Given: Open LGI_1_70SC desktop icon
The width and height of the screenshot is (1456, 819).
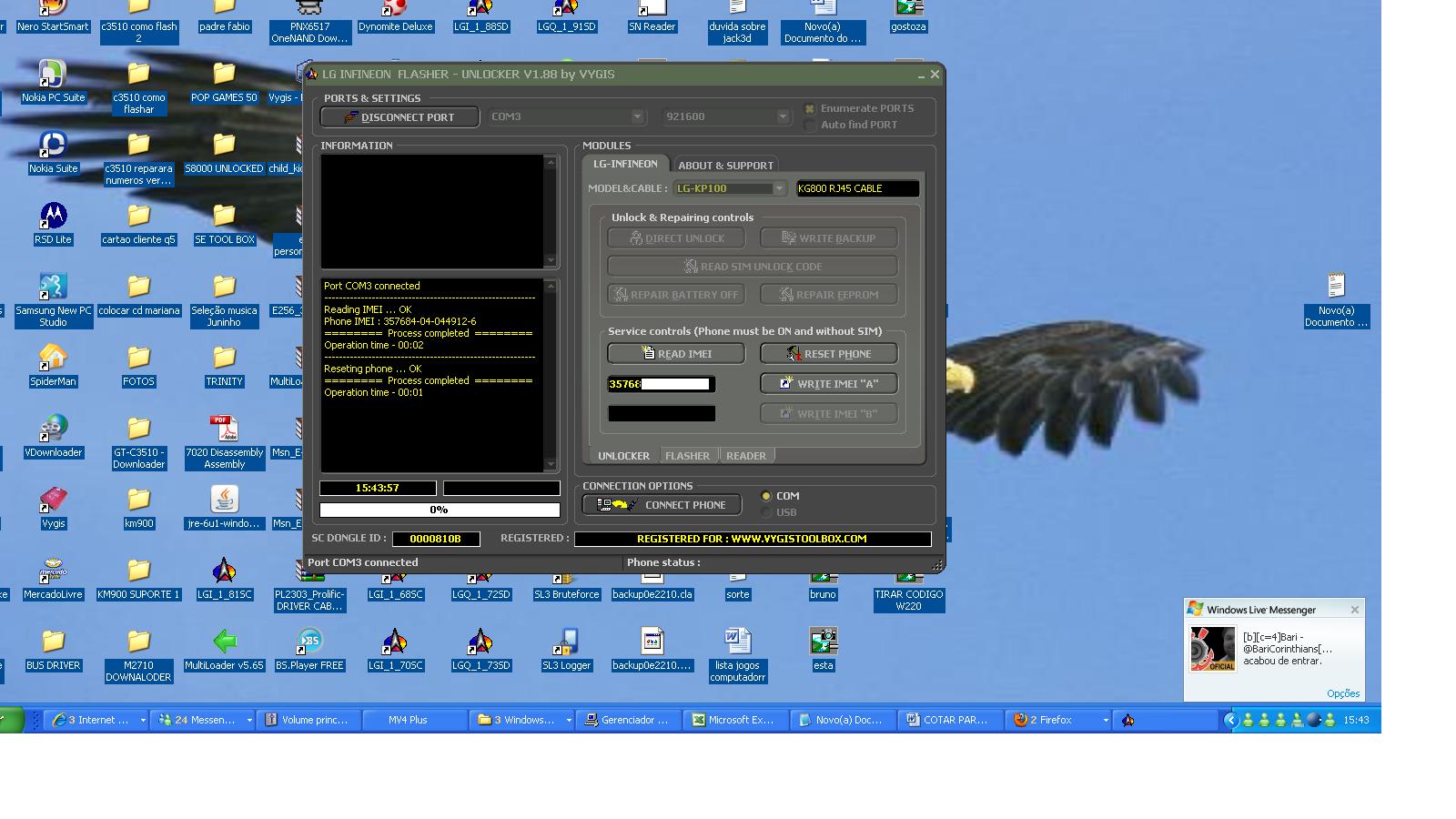Looking at the screenshot, I should (395, 642).
